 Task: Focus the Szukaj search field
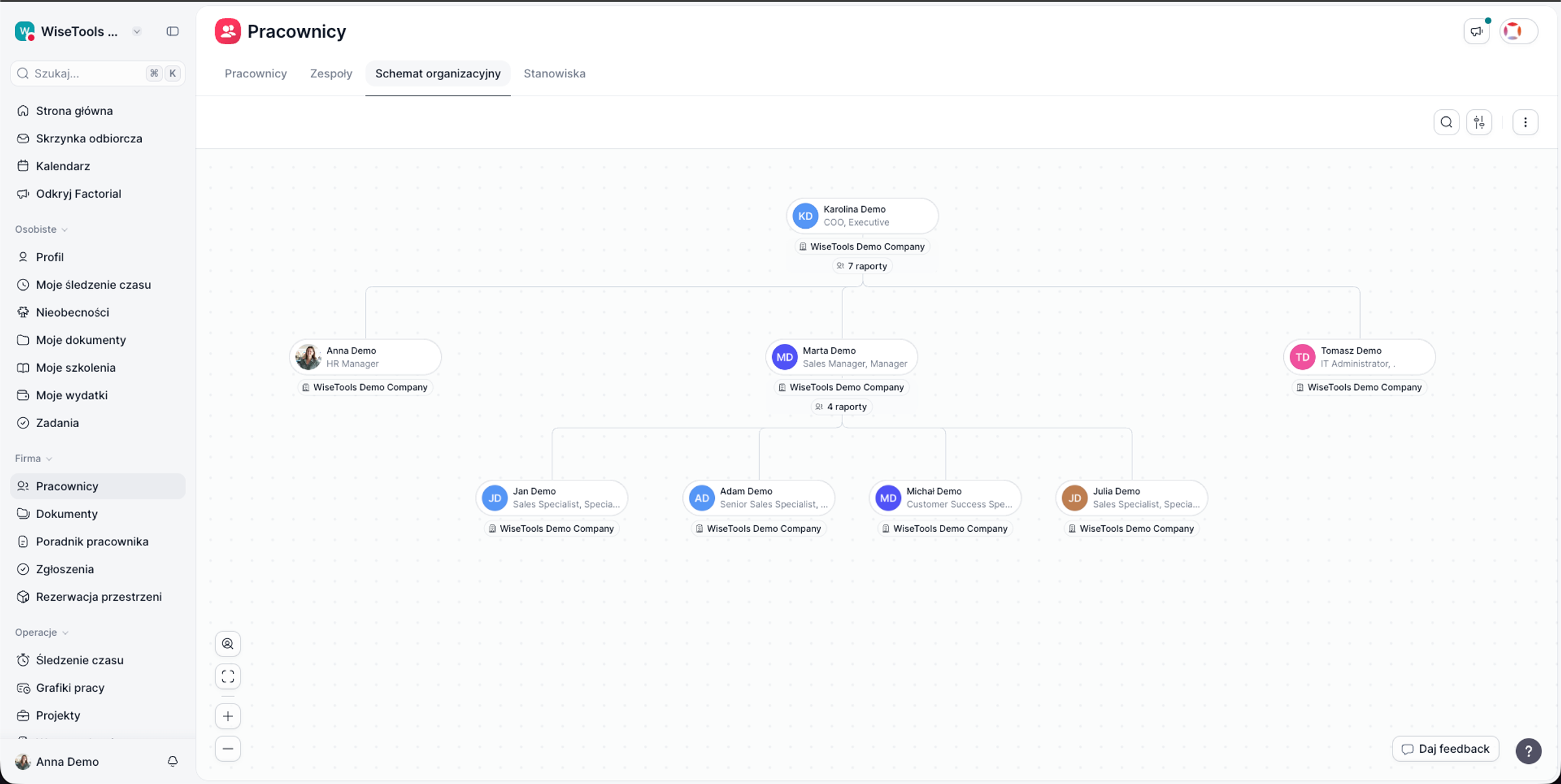click(98, 73)
